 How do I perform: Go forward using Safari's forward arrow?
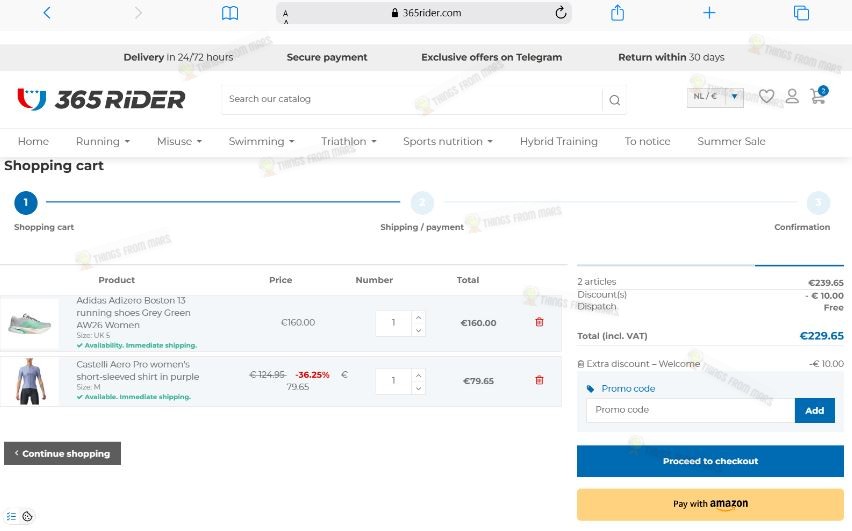click(138, 13)
